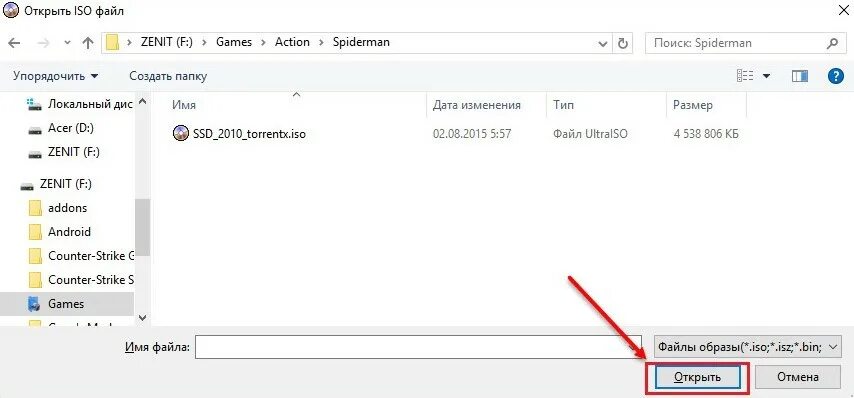This screenshot has width=854, height=398.
Task: Select Games folder in sidebar
Action: pyautogui.click(x=66, y=304)
